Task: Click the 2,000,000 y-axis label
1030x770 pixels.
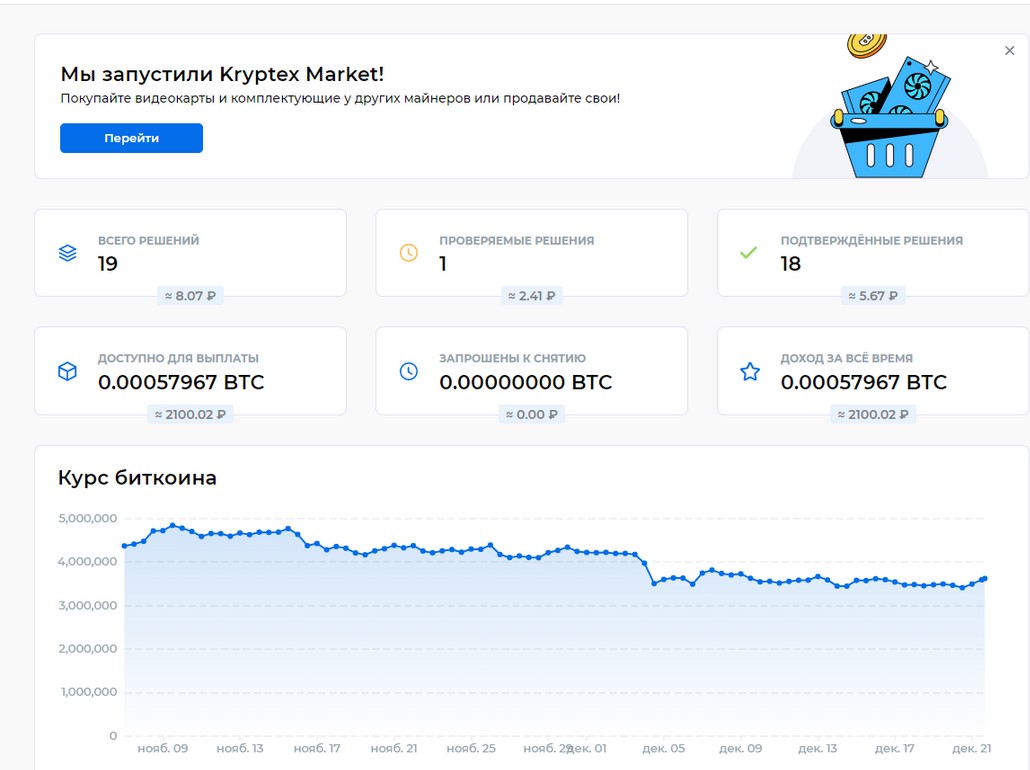Action: coord(87,648)
